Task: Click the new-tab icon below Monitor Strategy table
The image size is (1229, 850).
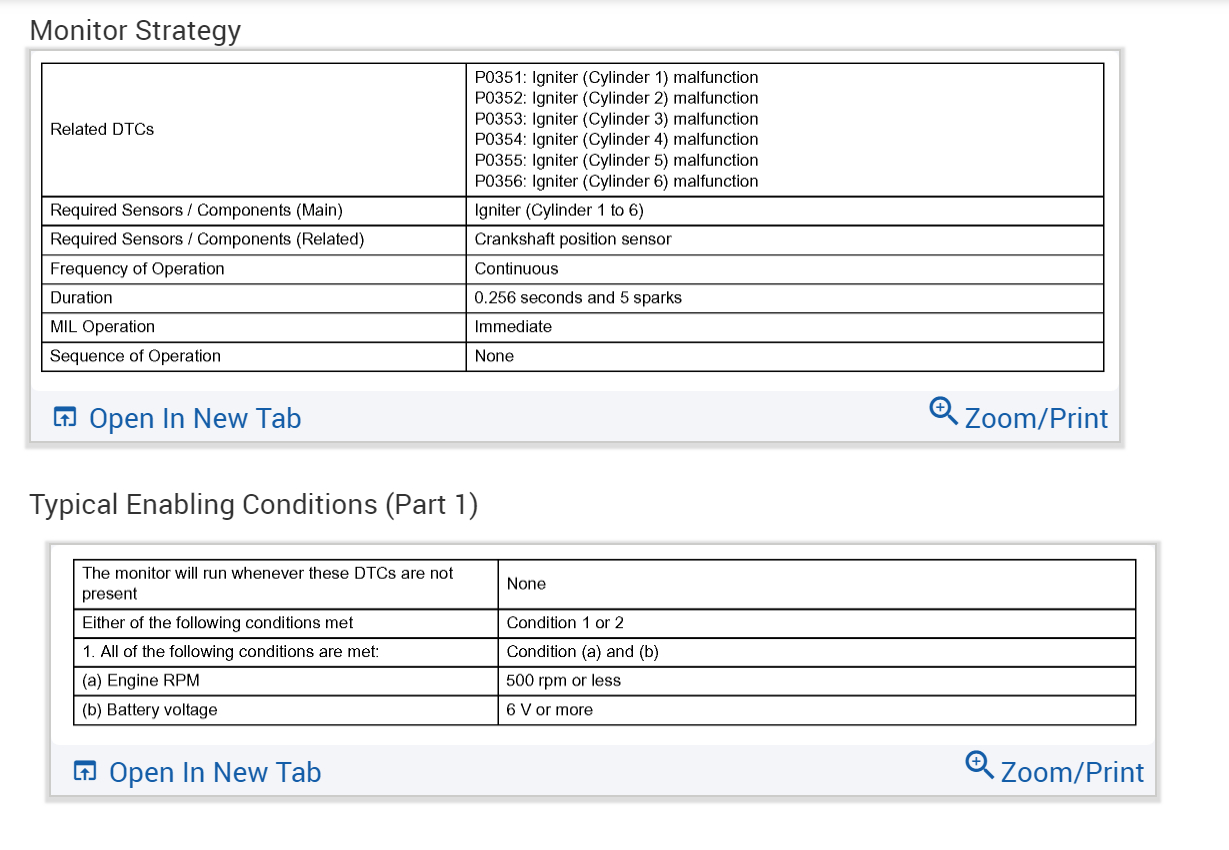Action: (65, 418)
